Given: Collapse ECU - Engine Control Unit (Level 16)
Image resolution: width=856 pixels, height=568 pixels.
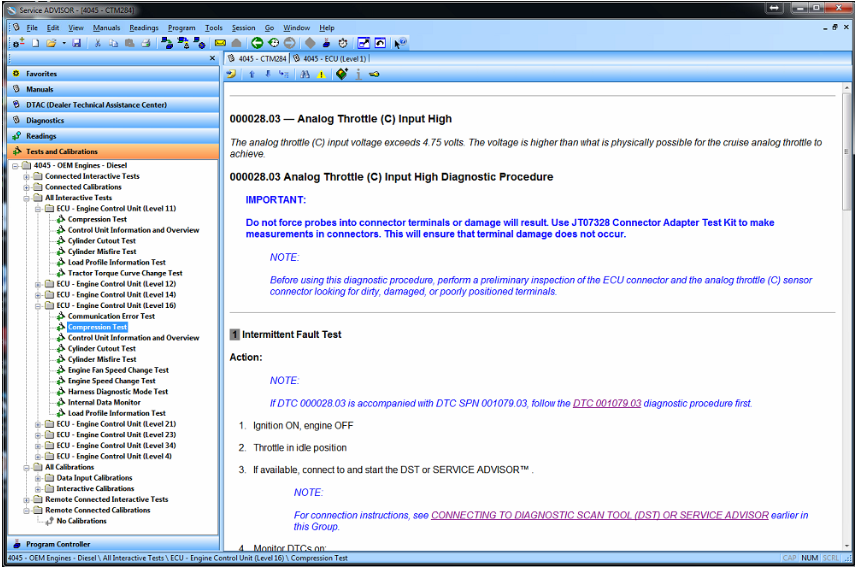Looking at the screenshot, I should coord(38,306).
